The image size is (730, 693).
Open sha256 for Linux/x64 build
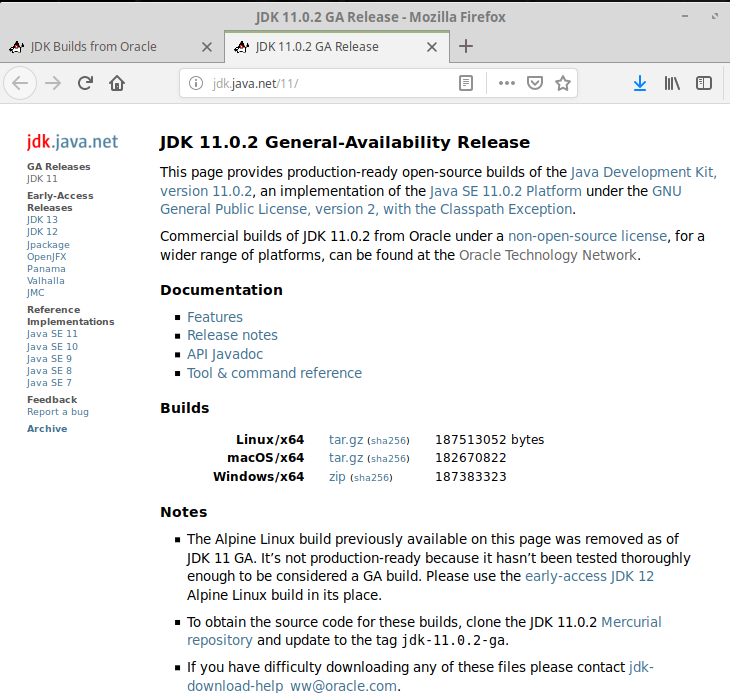tap(388, 441)
